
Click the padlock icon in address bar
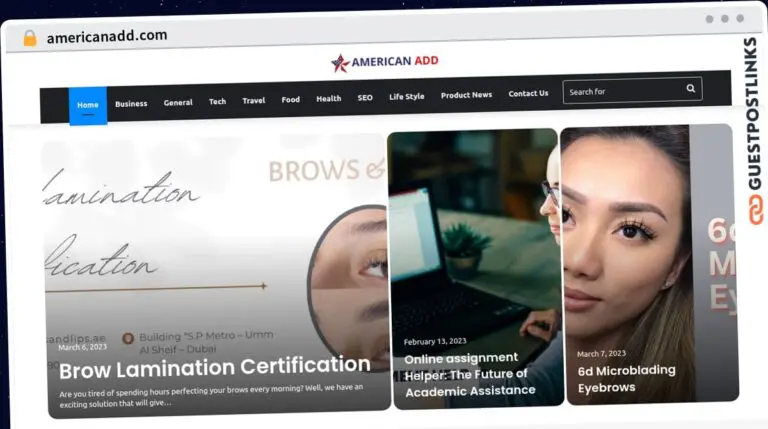point(30,38)
